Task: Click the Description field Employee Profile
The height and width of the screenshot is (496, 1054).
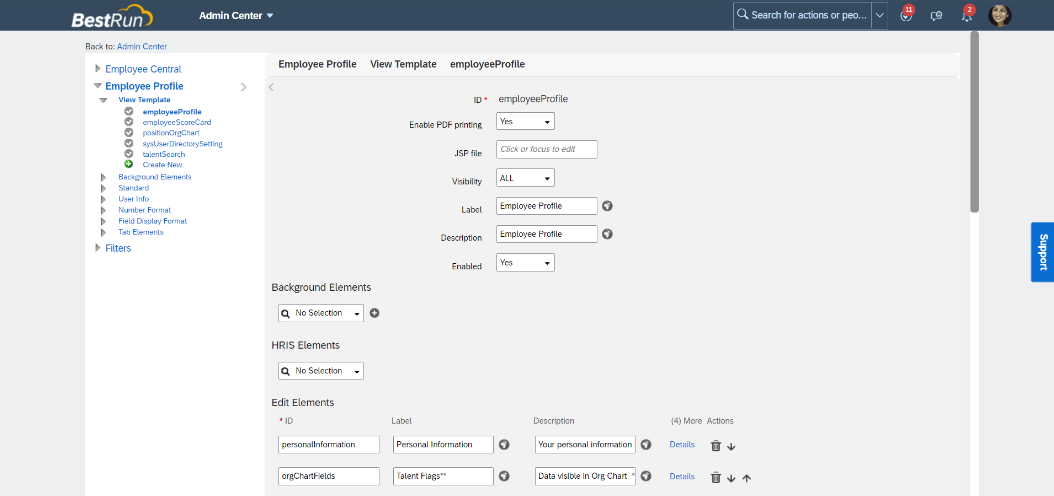Action: (546, 234)
